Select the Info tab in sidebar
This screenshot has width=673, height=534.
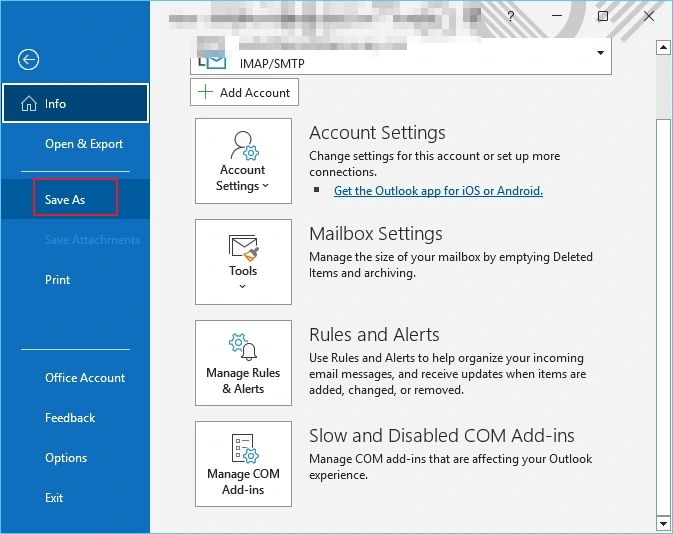tap(76, 103)
